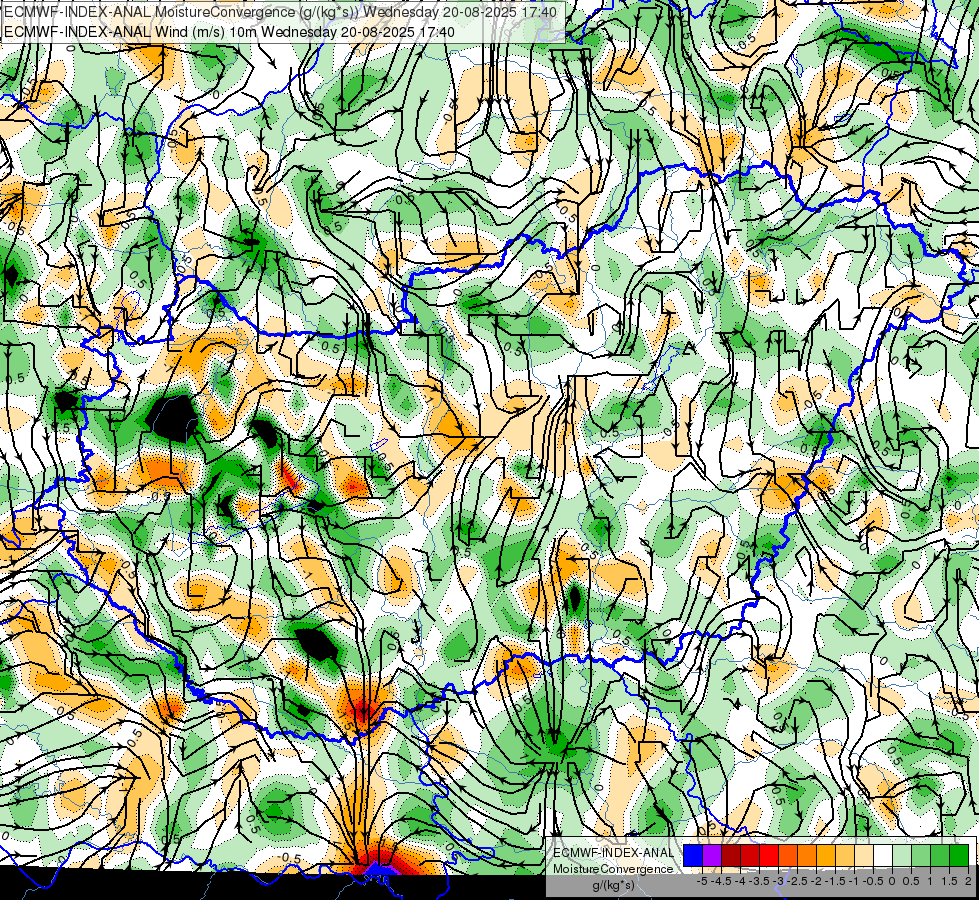Click the blue legend swatch below -5
The image size is (979, 900).
[x=693, y=855]
